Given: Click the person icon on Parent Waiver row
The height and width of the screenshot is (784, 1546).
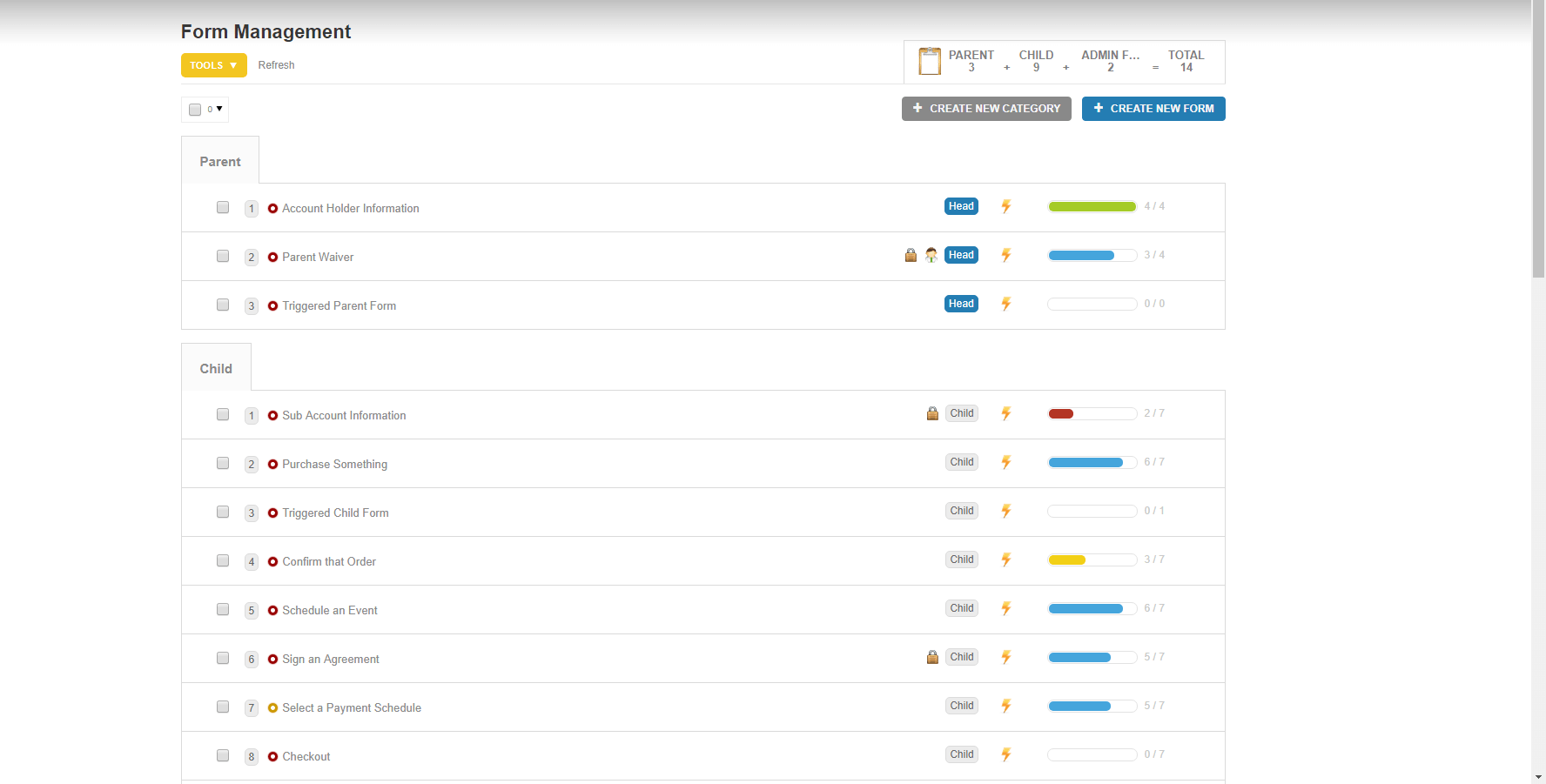Looking at the screenshot, I should 931,255.
